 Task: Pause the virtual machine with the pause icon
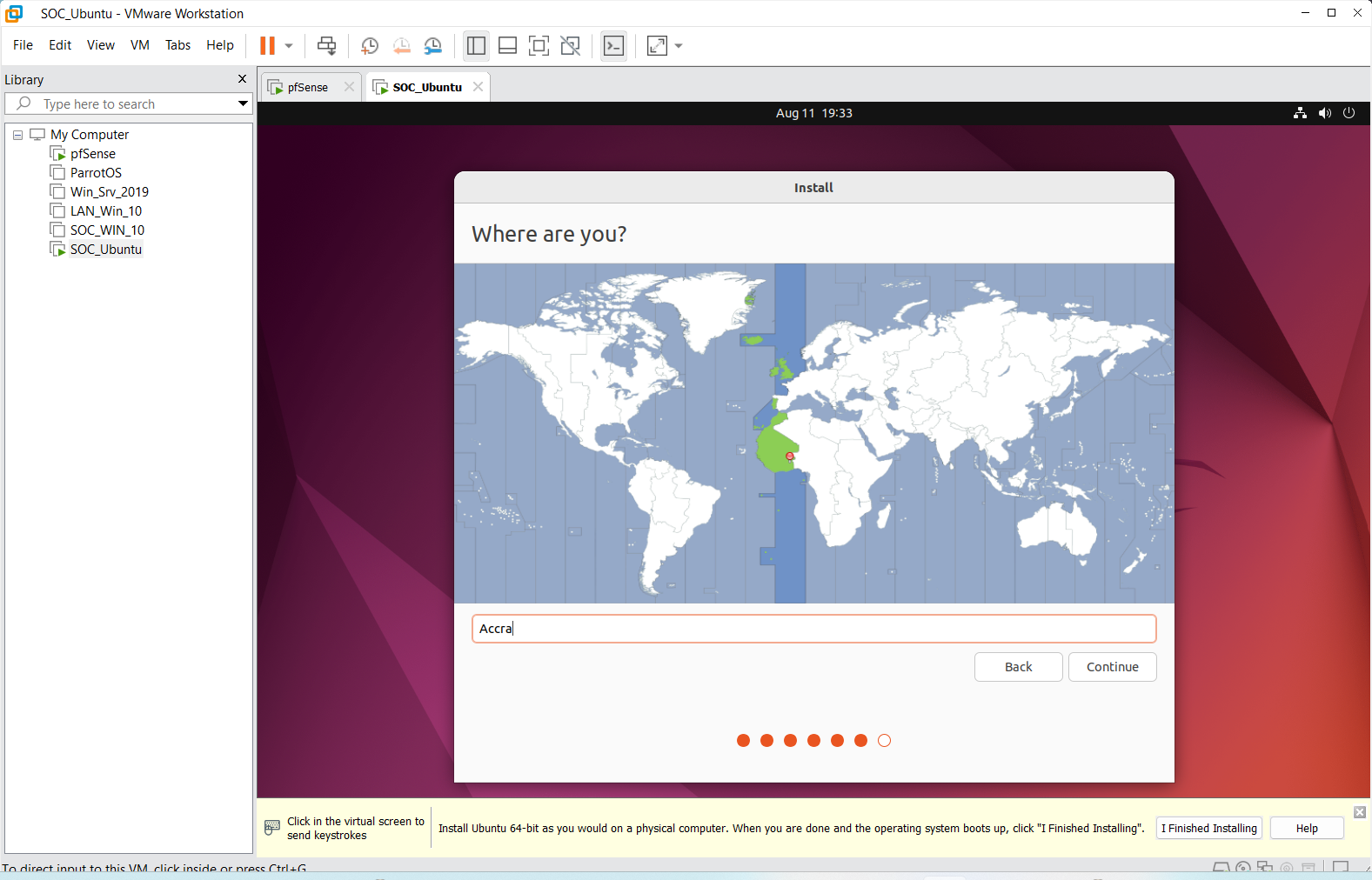point(267,45)
